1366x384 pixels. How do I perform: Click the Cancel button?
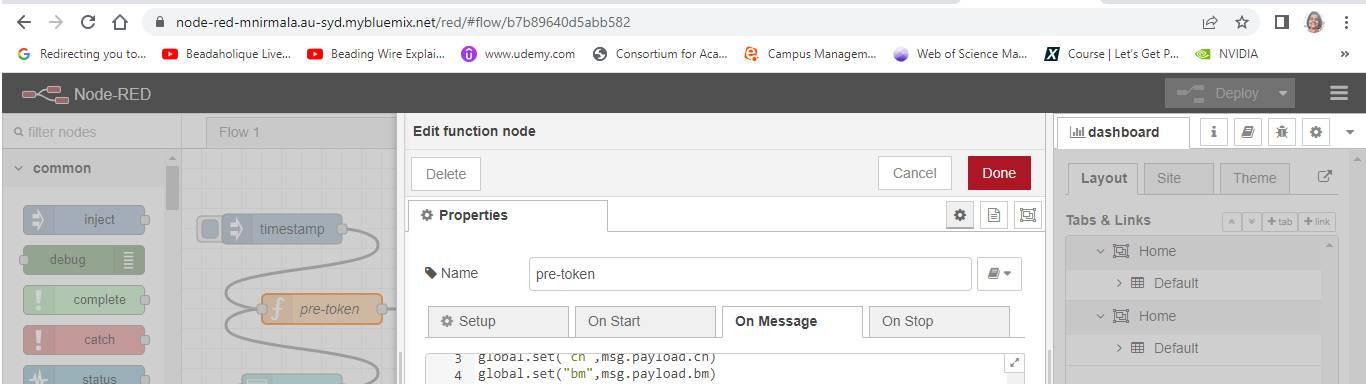914,173
